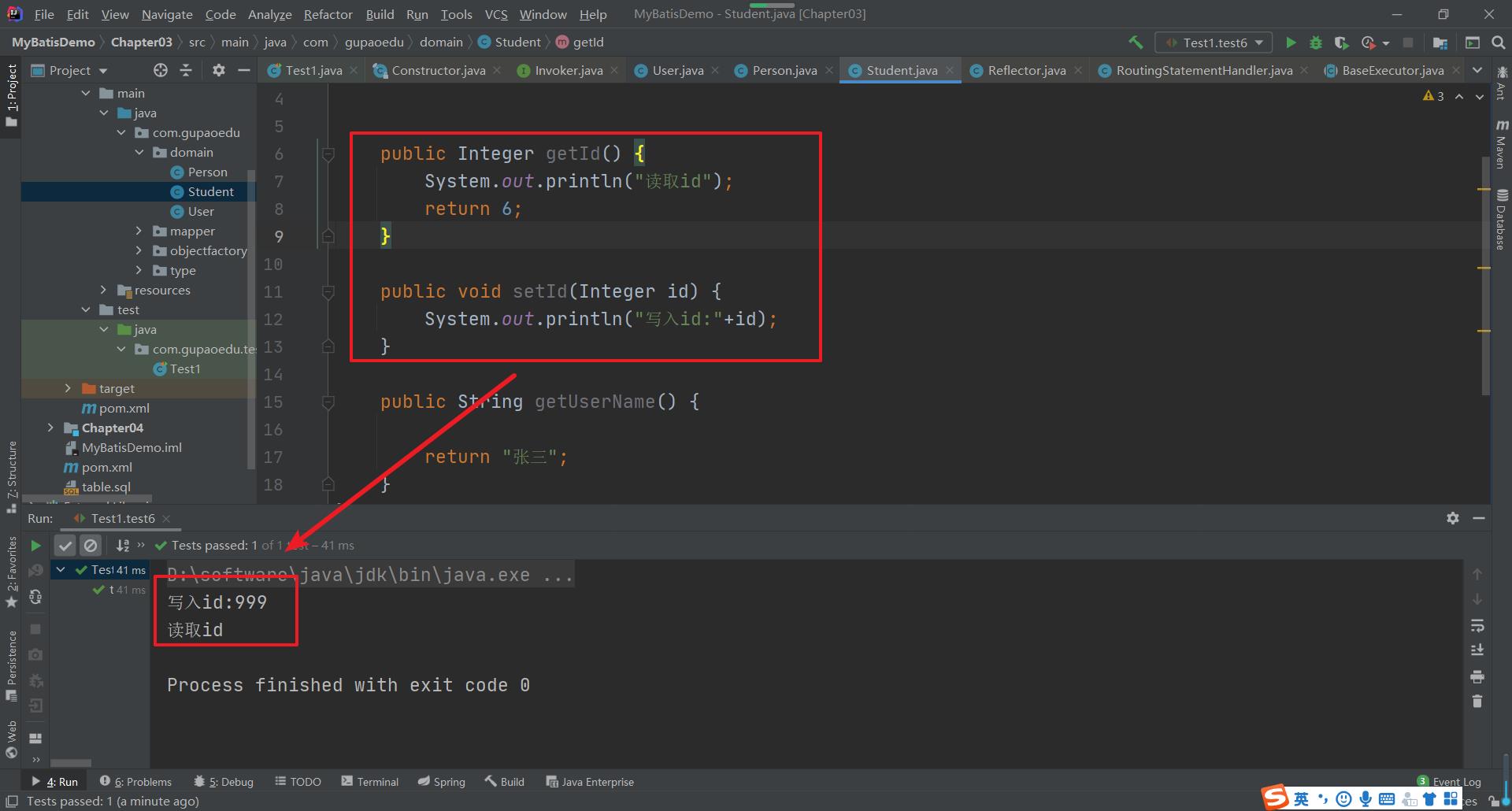Toggle the Structure side tool window

click(x=11, y=476)
